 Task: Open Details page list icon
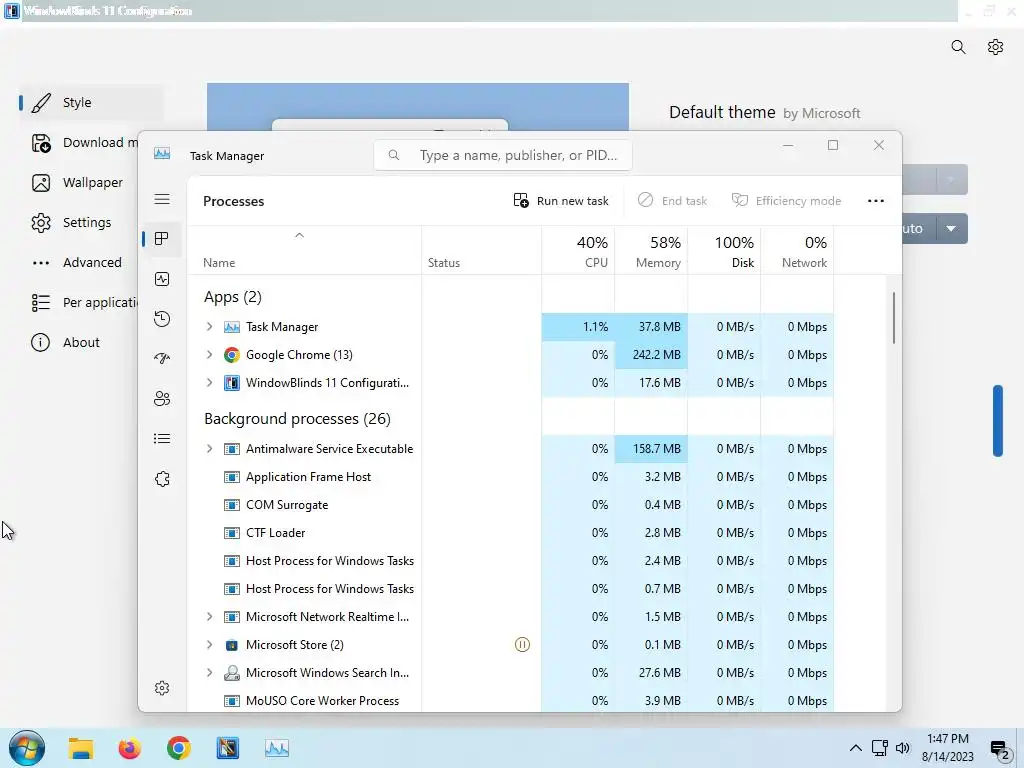(x=162, y=439)
